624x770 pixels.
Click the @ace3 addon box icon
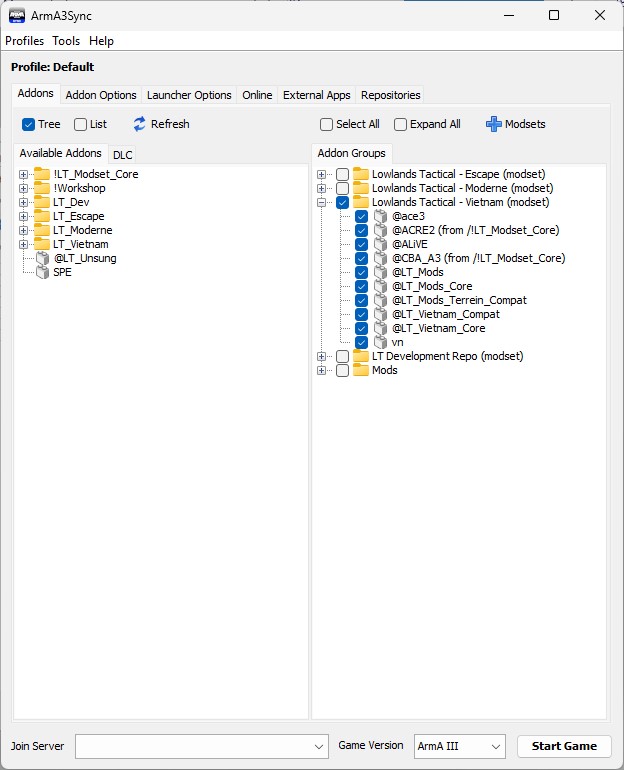(380, 216)
